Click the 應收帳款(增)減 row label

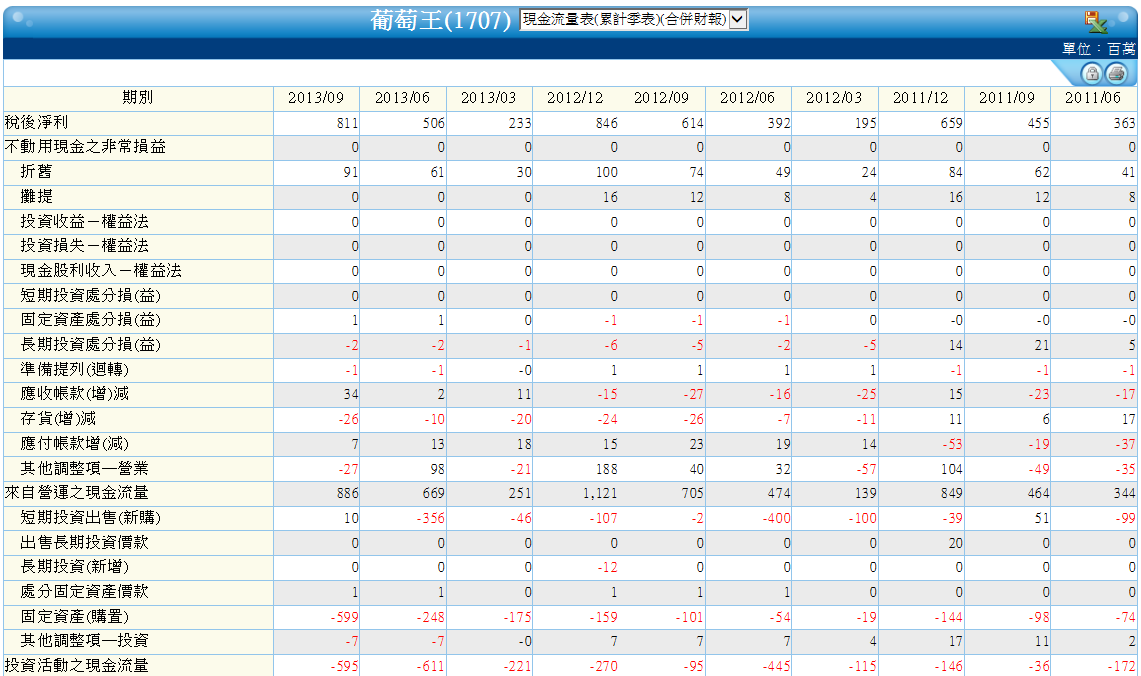point(75,394)
